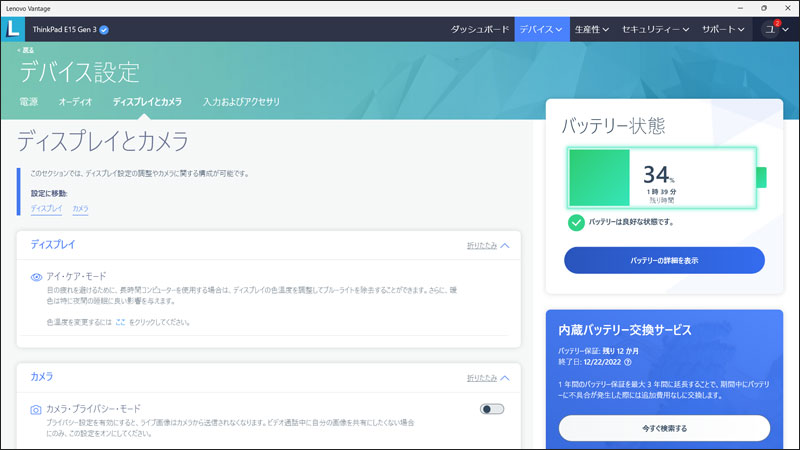Open the デバイス dropdown menu
The width and height of the screenshot is (800, 450).
tap(541, 30)
